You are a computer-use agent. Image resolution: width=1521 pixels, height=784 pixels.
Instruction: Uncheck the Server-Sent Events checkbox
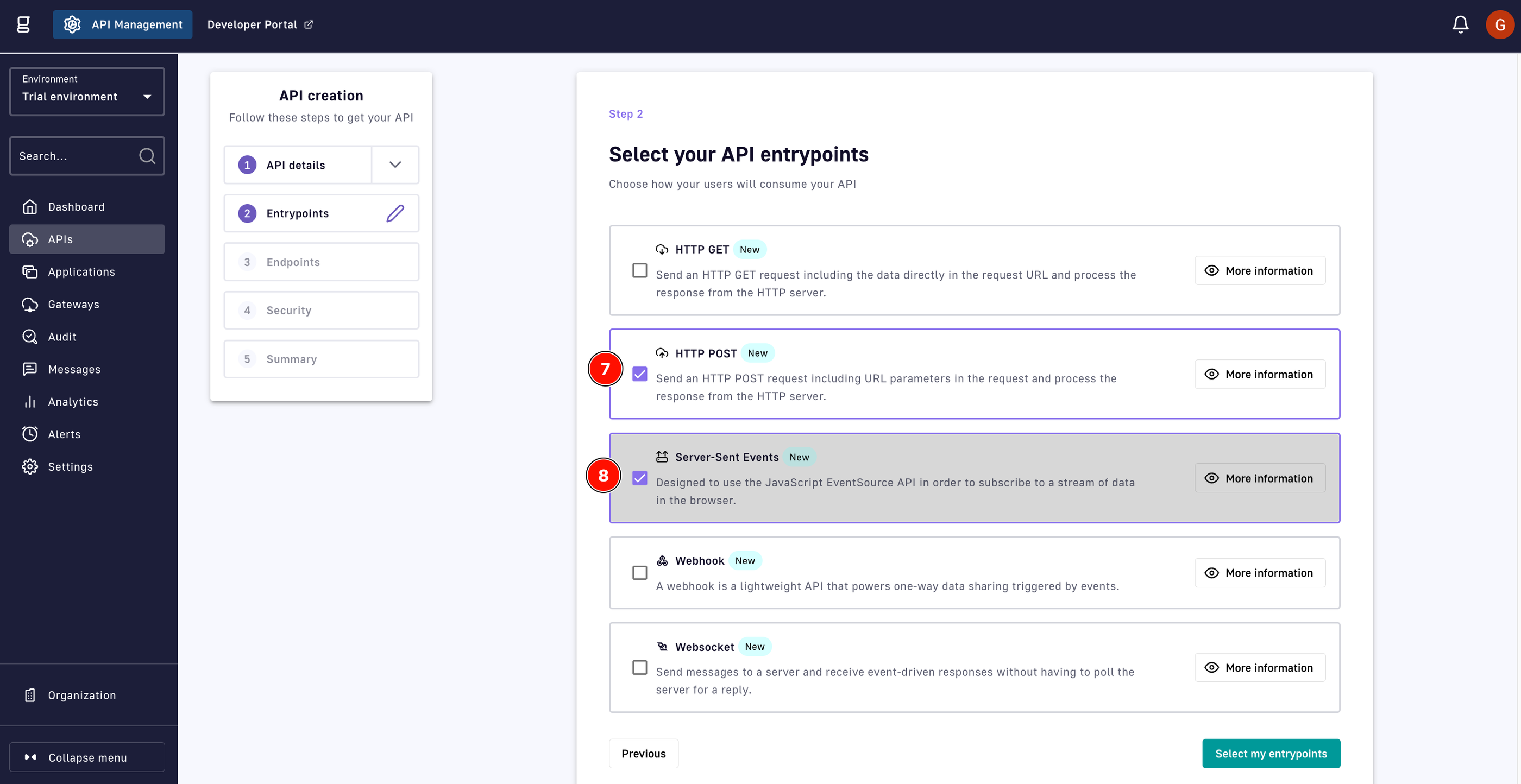(639, 478)
